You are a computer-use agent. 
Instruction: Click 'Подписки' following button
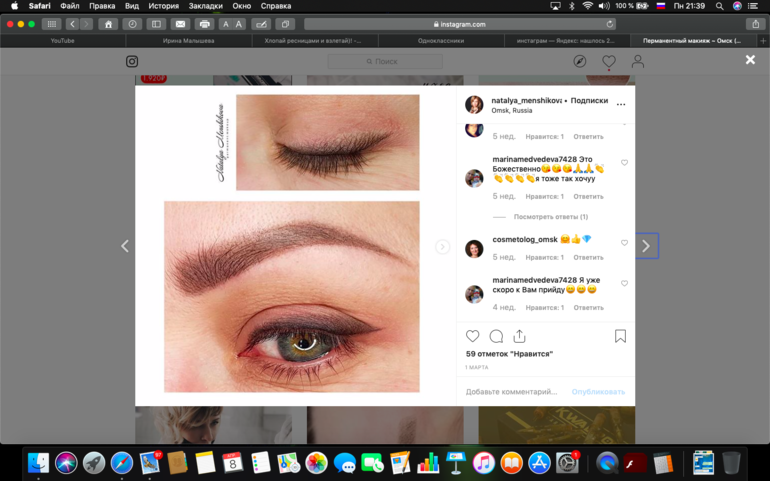[x=589, y=100]
